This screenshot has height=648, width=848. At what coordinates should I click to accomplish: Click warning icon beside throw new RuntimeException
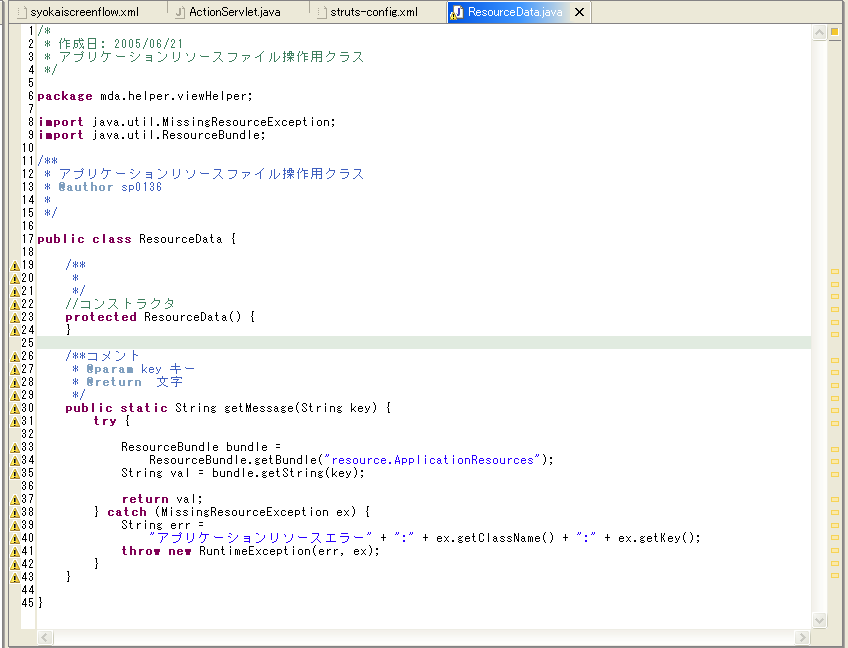[14, 551]
